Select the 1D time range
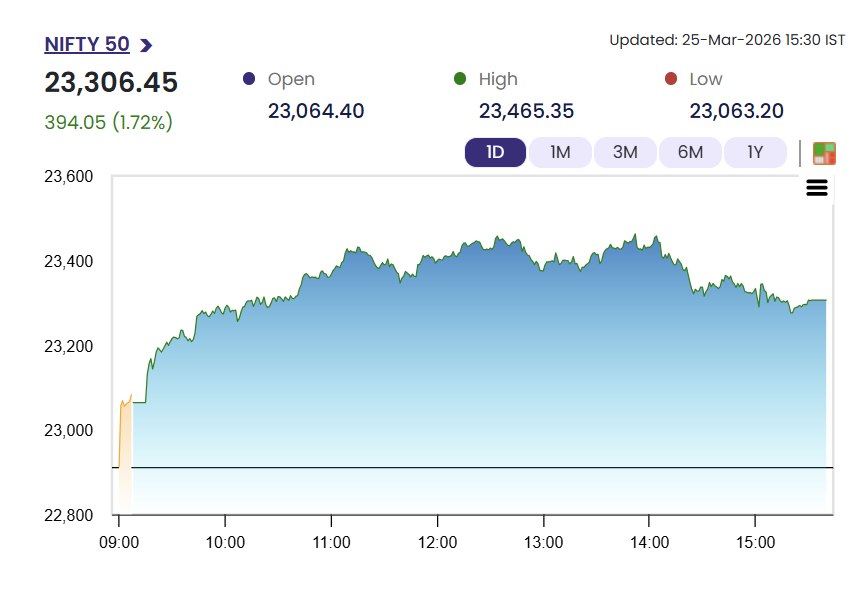This screenshot has height=595, width=859. point(495,152)
